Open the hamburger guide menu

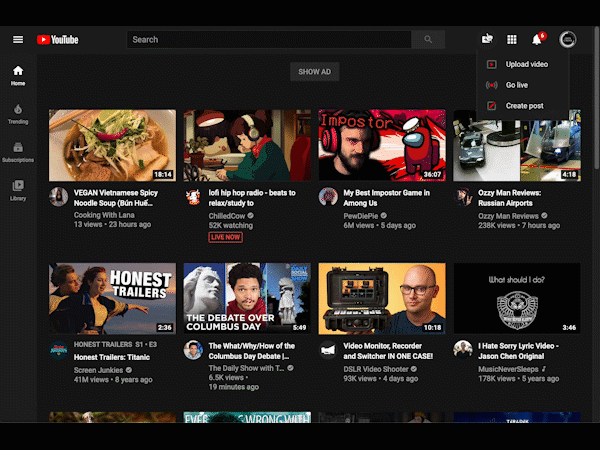pos(18,40)
